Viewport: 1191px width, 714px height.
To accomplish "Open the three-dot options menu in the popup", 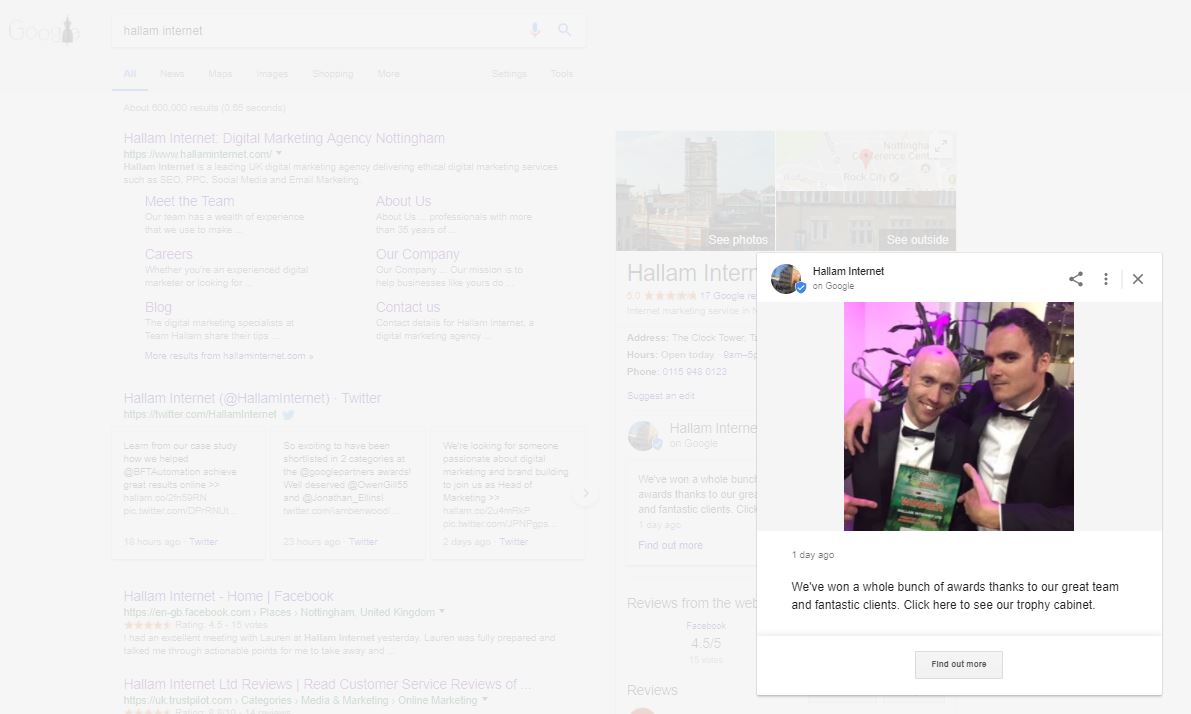I will [x=1106, y=279].
